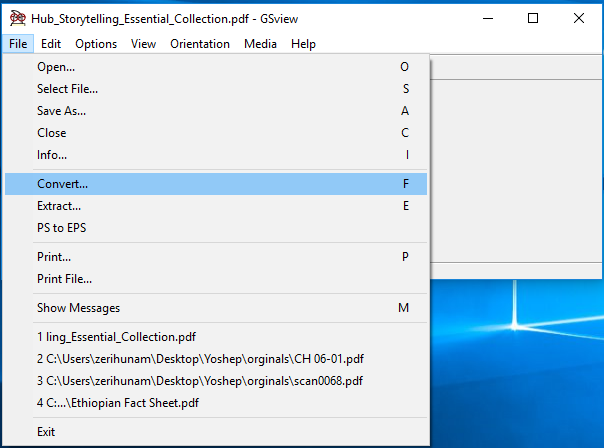
Task: Open the Edit menu
Action: click(x=51, y=44)
